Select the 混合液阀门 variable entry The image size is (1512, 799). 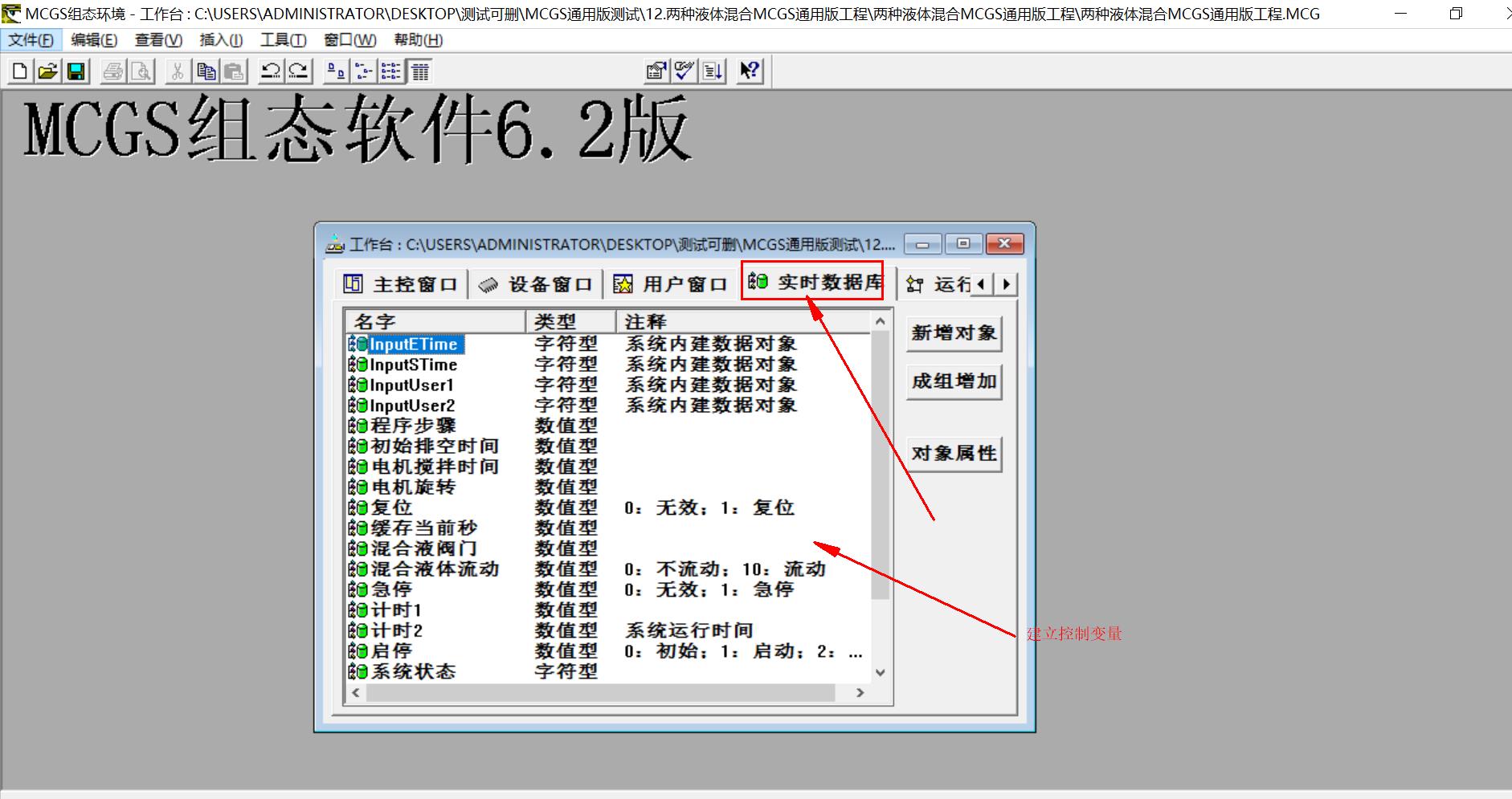point(423,548)
